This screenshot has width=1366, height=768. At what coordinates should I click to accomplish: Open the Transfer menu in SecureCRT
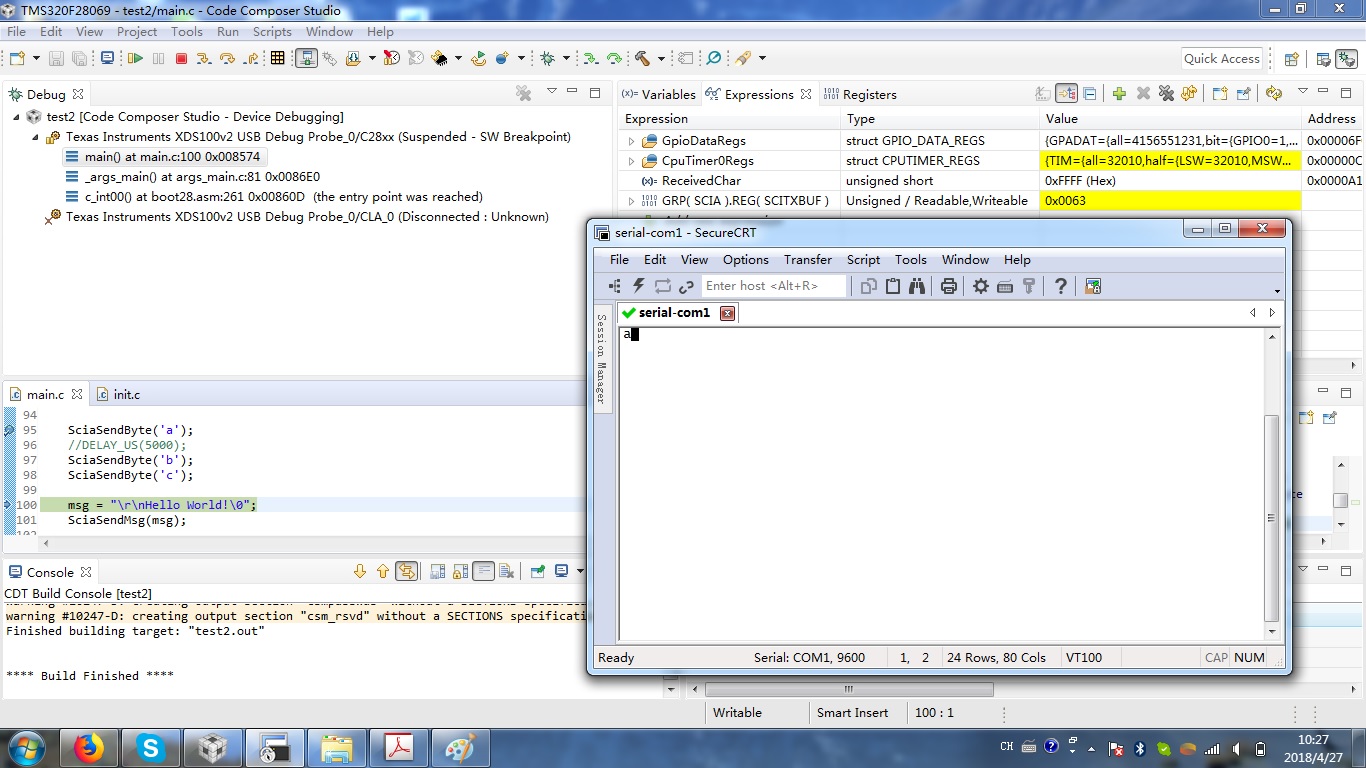808,260
